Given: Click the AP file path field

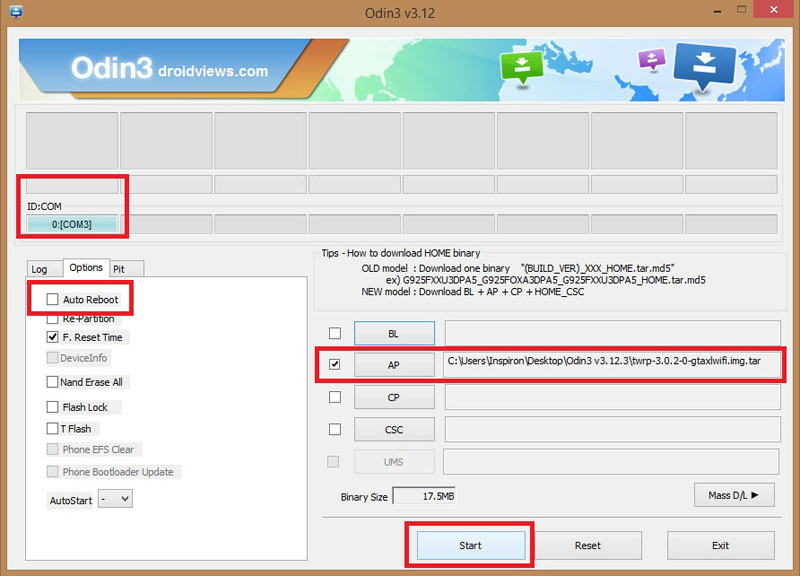Looking at the screenshot, I should click(612, 364).
